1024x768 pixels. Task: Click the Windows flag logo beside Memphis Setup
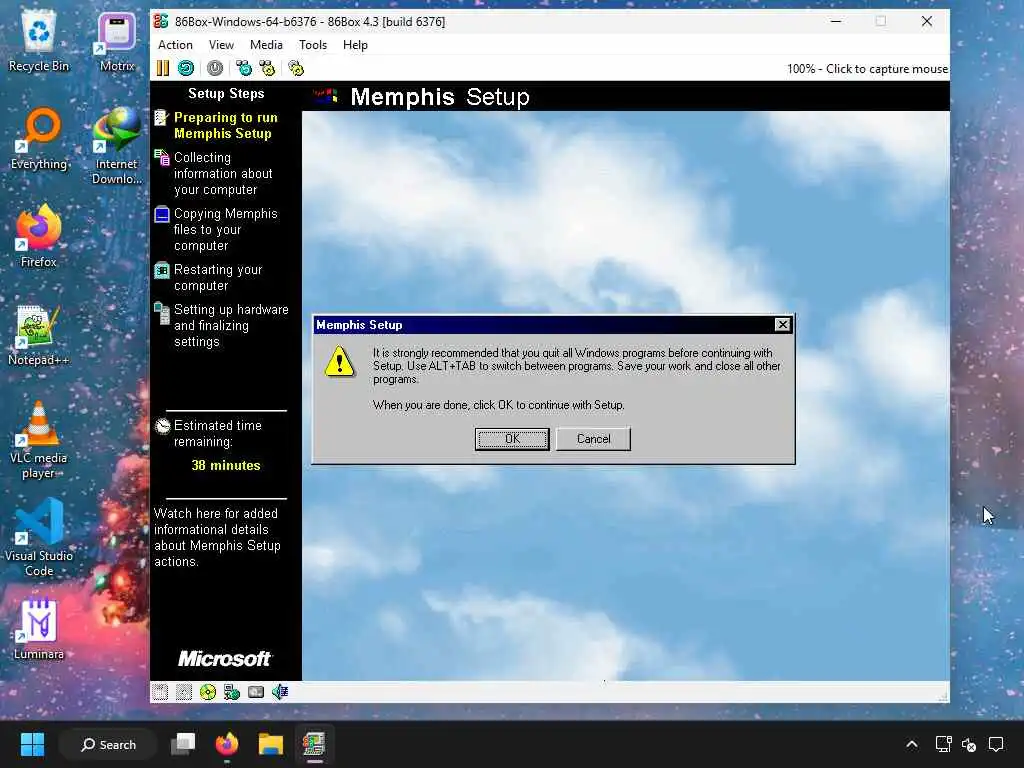pyautogui.click(x=325, y=97)
